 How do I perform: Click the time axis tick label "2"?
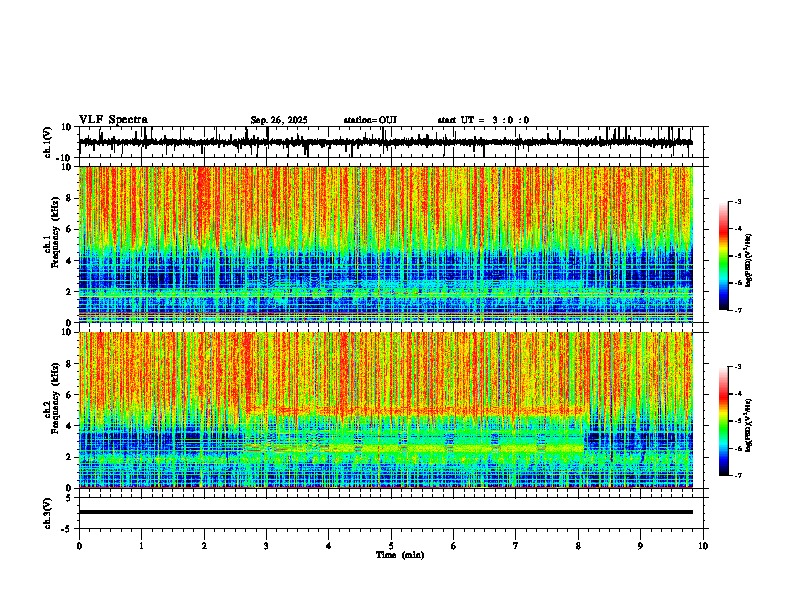pyautogui.click(x=204, y=546)
